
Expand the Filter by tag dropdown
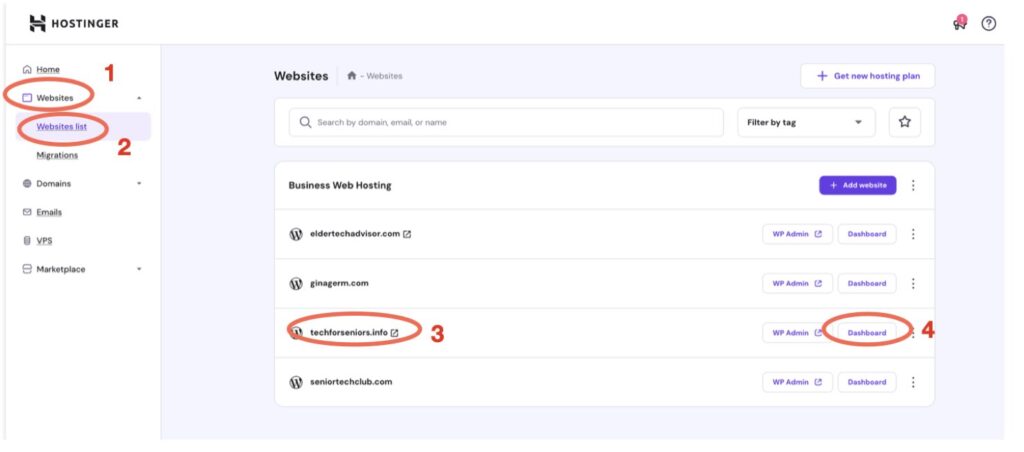pos(805,122)
